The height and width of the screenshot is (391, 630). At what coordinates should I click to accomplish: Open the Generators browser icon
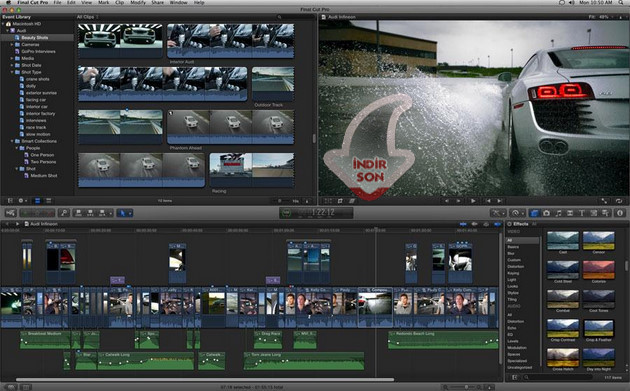(x=593, y=213)
